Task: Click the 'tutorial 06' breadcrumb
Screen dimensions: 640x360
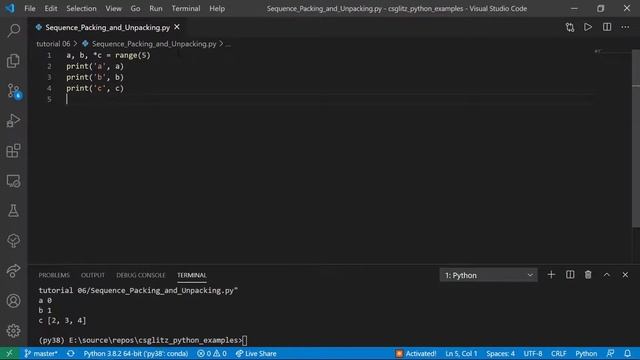Action: tap(53, 44)
